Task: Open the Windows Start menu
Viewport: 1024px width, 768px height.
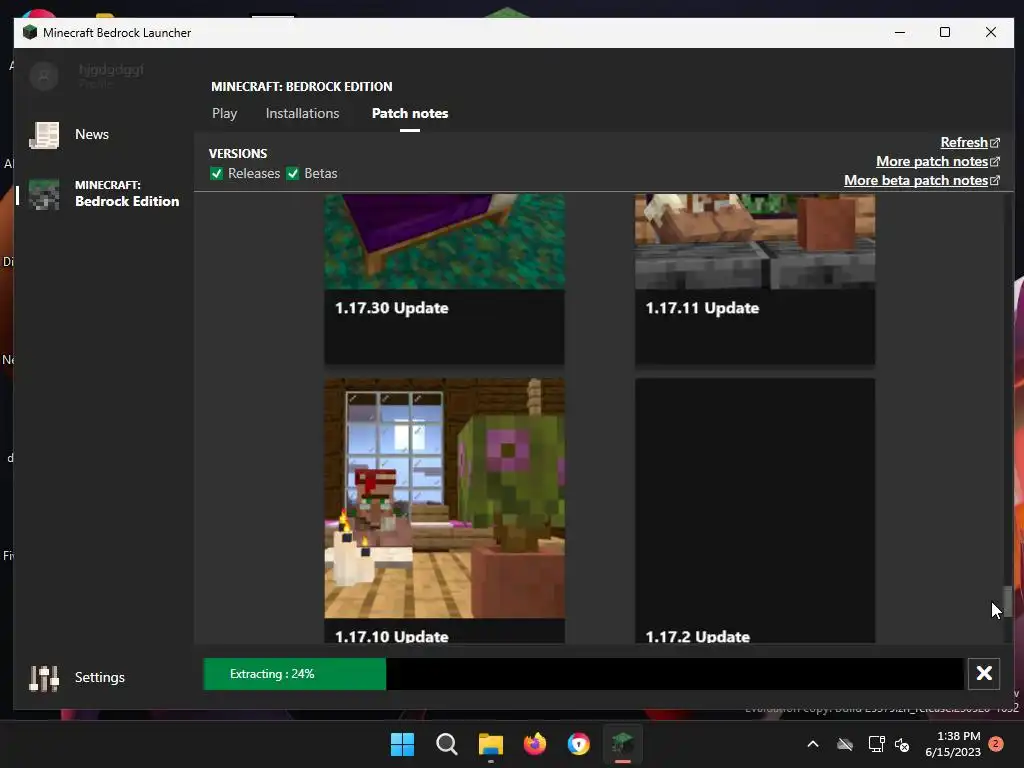Action: tap(402, 744)
